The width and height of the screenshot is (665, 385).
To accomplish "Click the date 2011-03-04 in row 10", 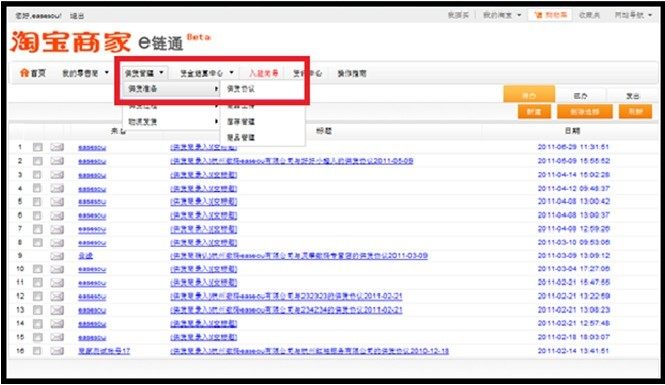I will point(573,269).
